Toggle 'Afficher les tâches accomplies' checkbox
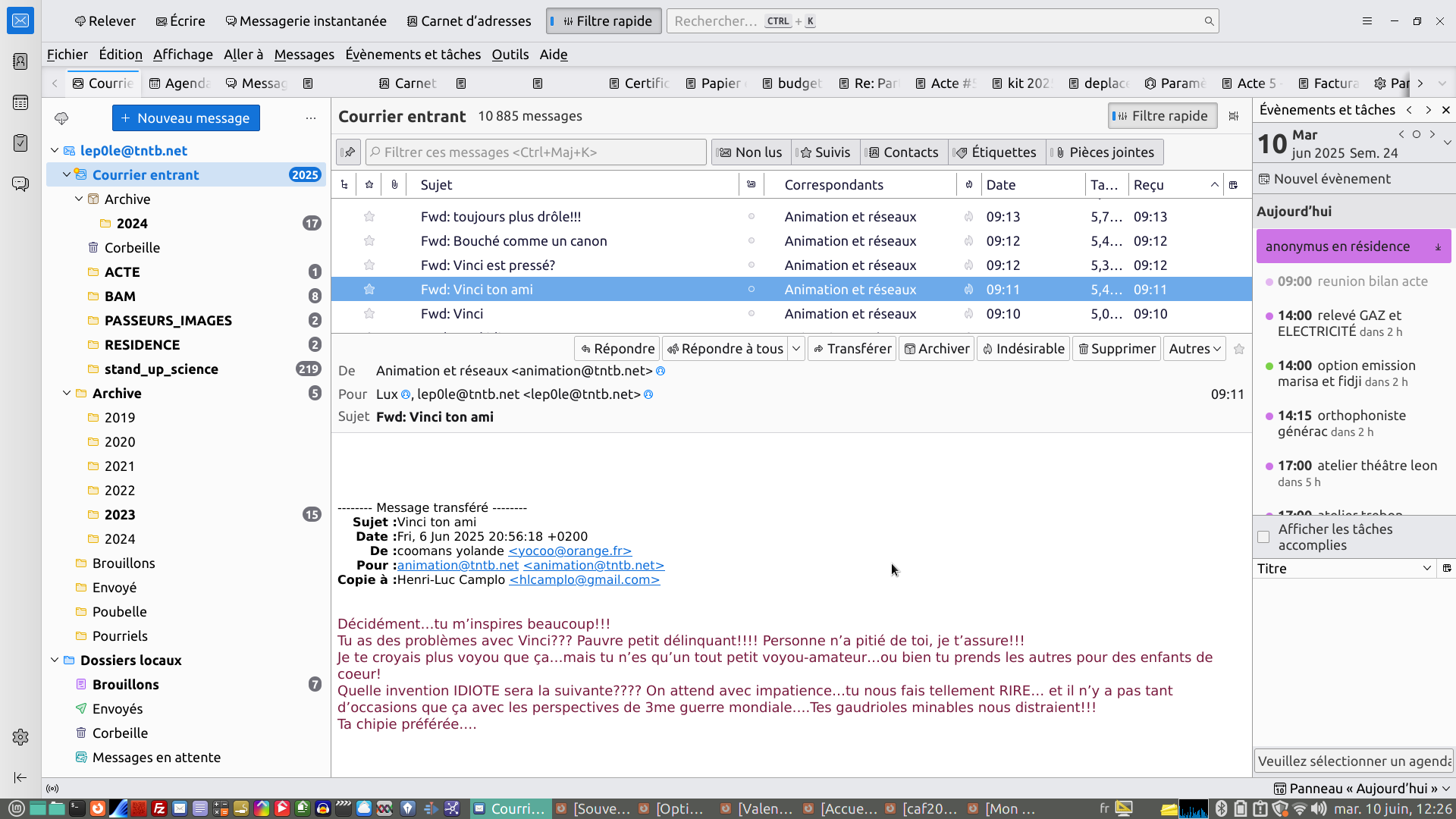 click(x=1263, y=537)
